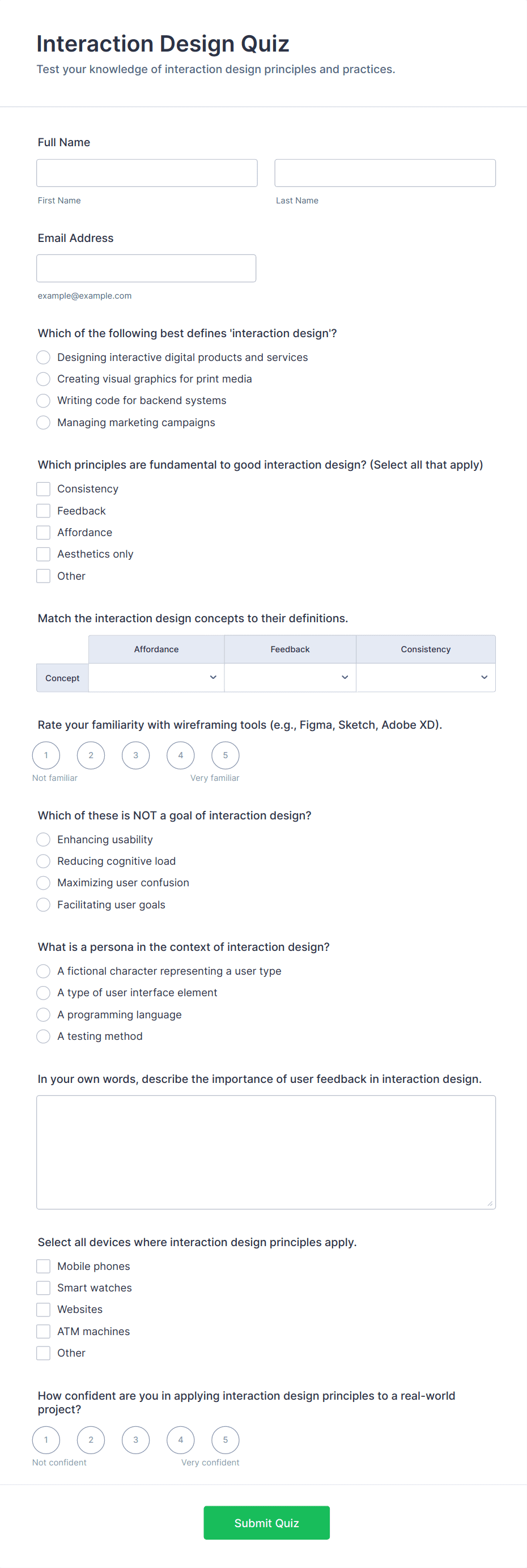Open the Affordance concept dropdown
The height and width of the screenshot is (1568, 527).
pyautogui.click(x=156, y=678)
